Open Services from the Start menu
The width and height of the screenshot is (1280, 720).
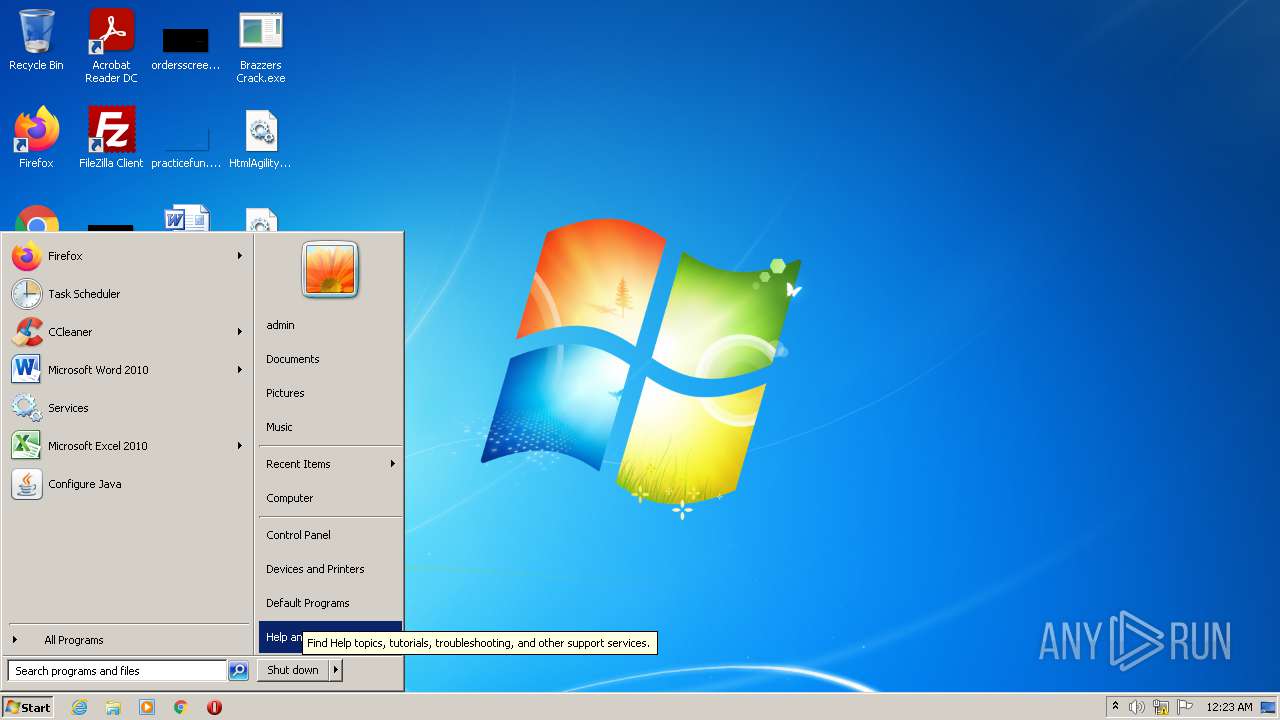click(127, 408)
